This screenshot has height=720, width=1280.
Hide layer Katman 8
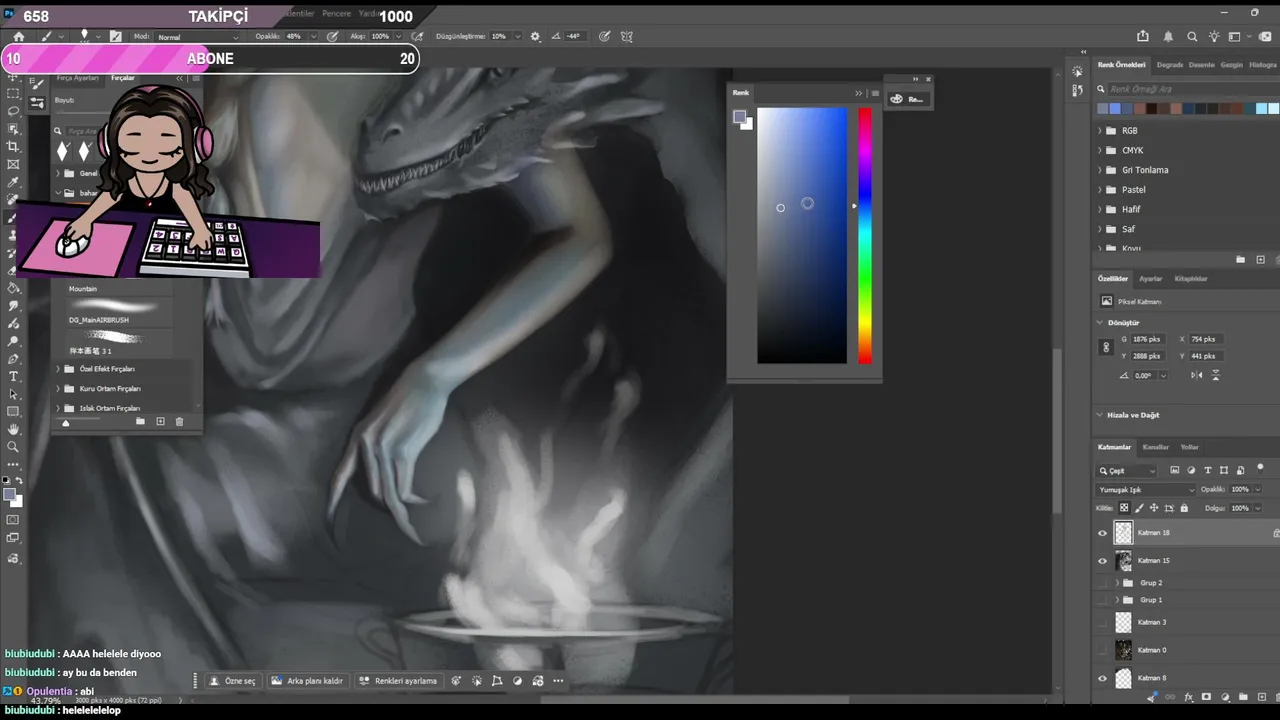click(1103, 678)
